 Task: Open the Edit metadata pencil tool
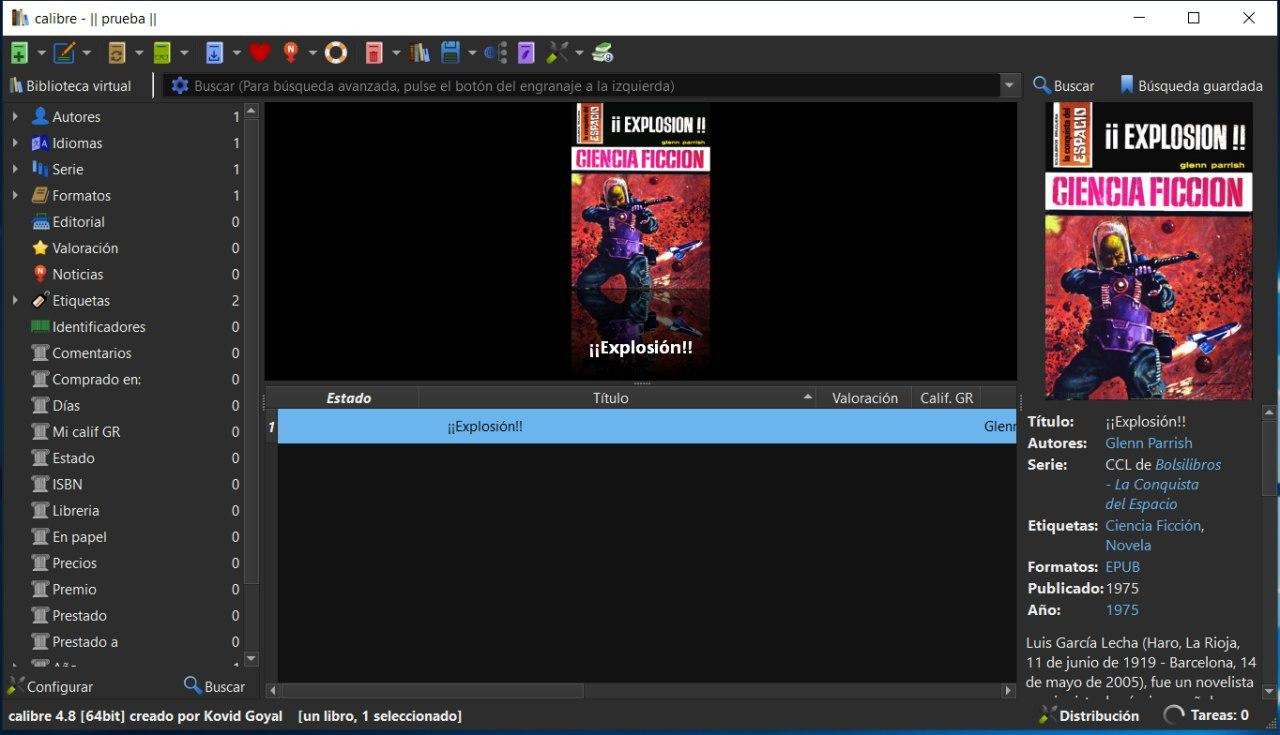click(64, 53)
